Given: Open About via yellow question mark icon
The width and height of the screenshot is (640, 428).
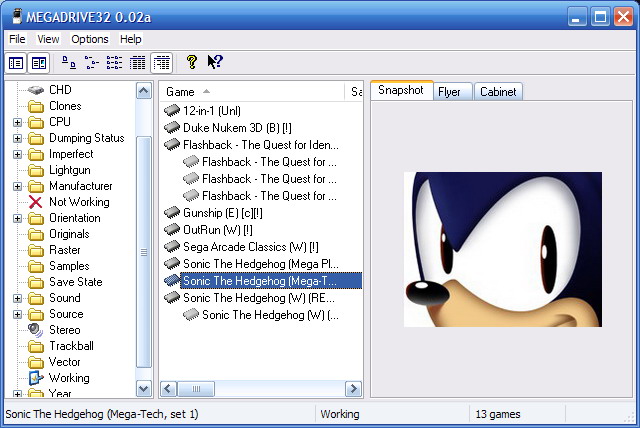Looking at the screenshot, I should click(x=191, y=62).
